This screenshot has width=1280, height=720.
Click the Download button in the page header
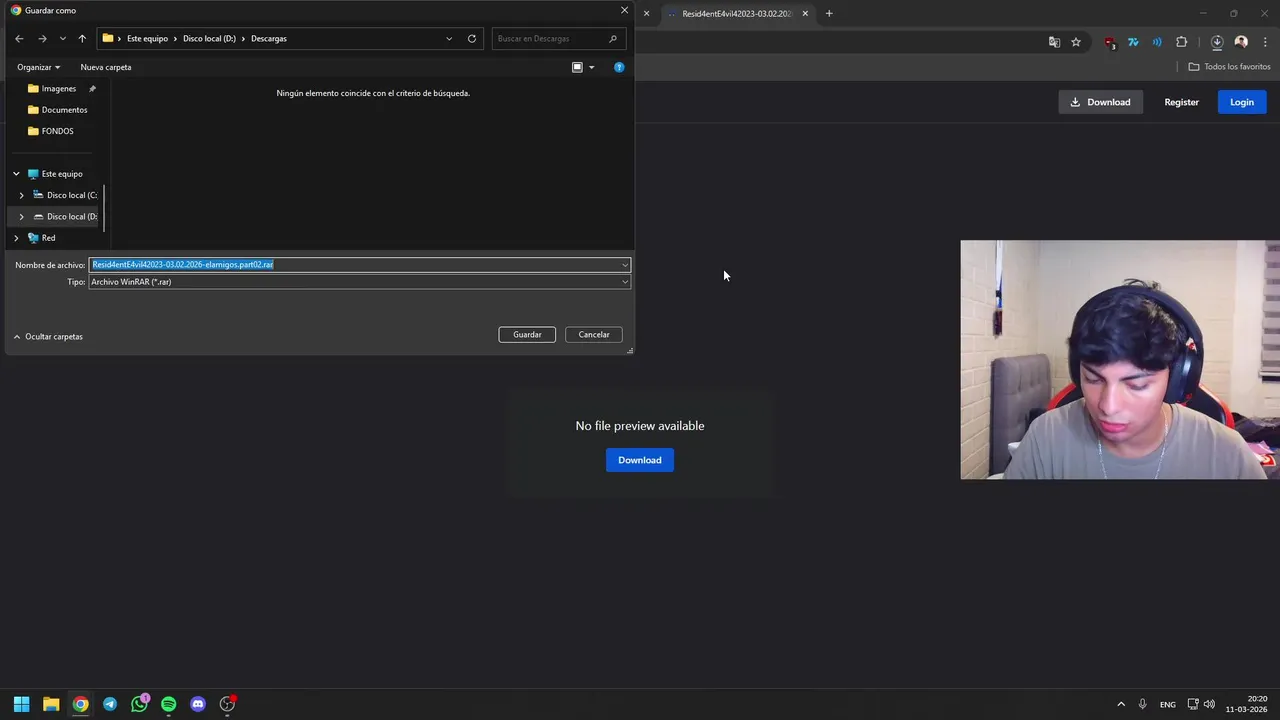coord(1100,102)
